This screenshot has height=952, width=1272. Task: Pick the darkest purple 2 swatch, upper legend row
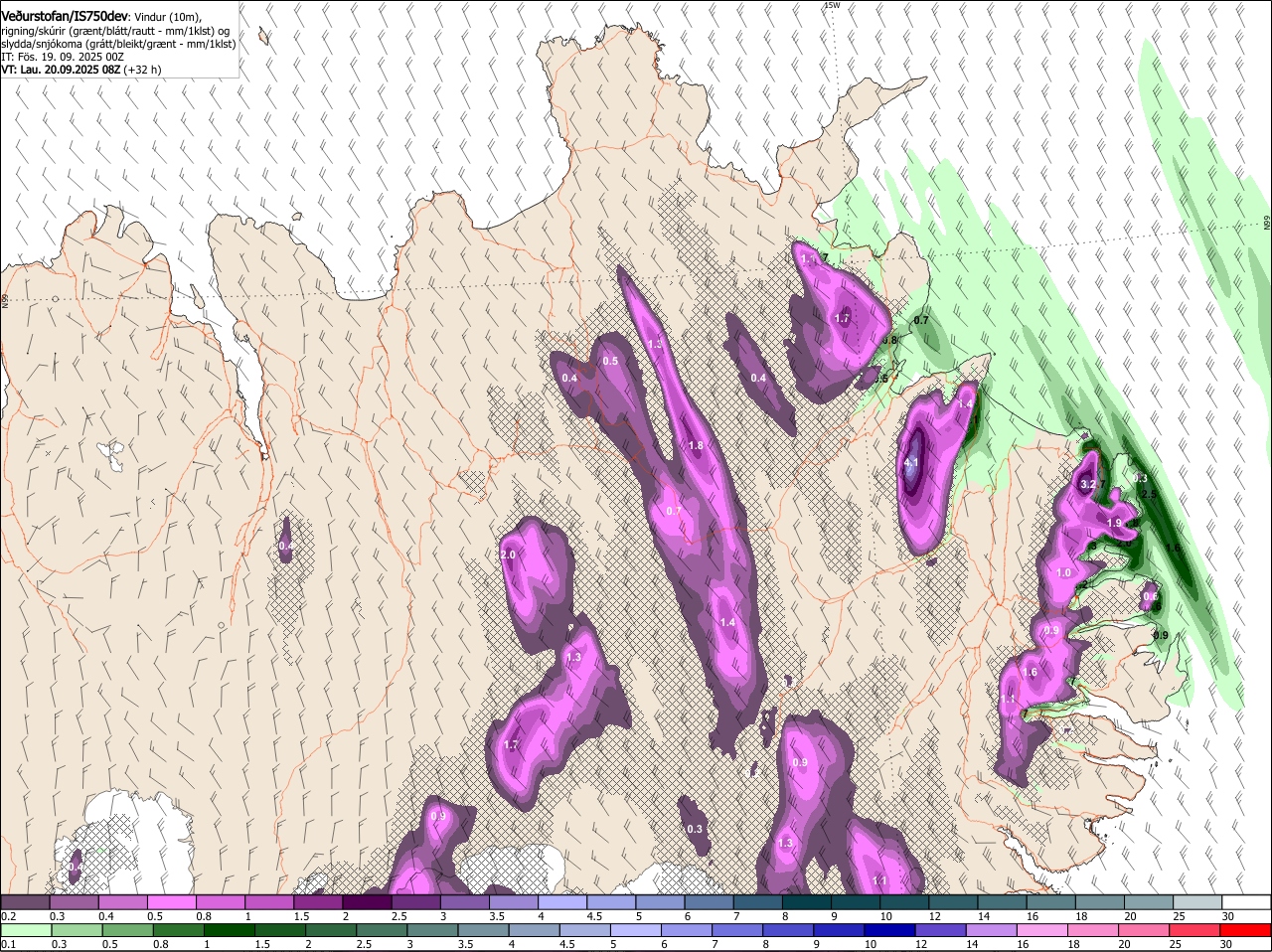coord(367,901)
